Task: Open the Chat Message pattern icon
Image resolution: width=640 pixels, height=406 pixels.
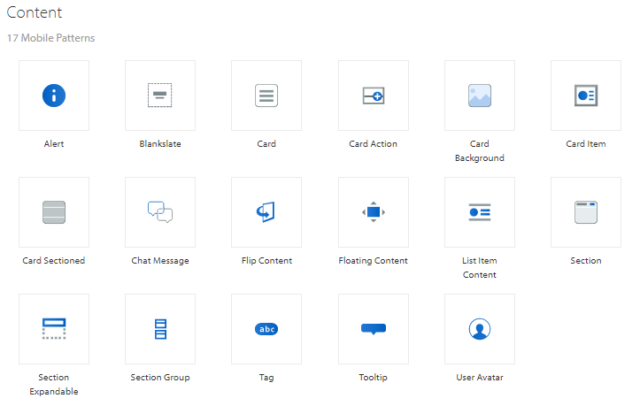Action: coord(160,212)
